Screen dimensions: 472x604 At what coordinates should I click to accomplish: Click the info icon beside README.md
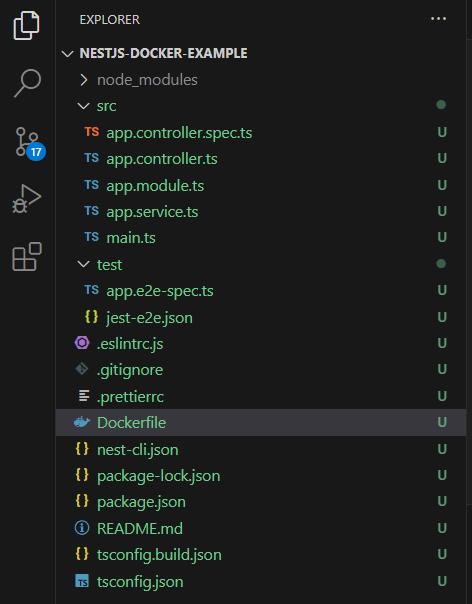pyautogui.click(x=82, y=528)
